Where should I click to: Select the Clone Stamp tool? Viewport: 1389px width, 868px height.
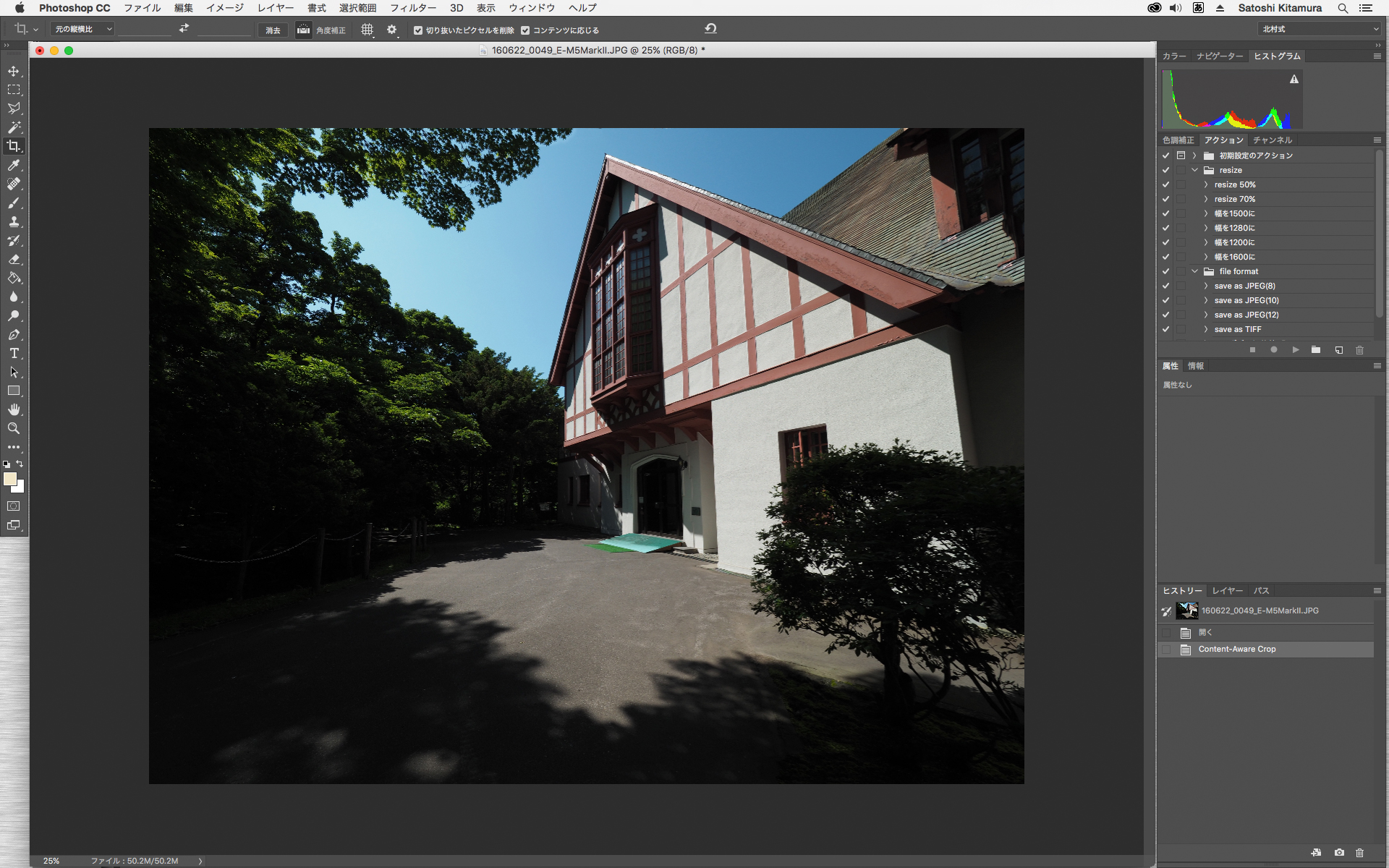tap(14, 221)
